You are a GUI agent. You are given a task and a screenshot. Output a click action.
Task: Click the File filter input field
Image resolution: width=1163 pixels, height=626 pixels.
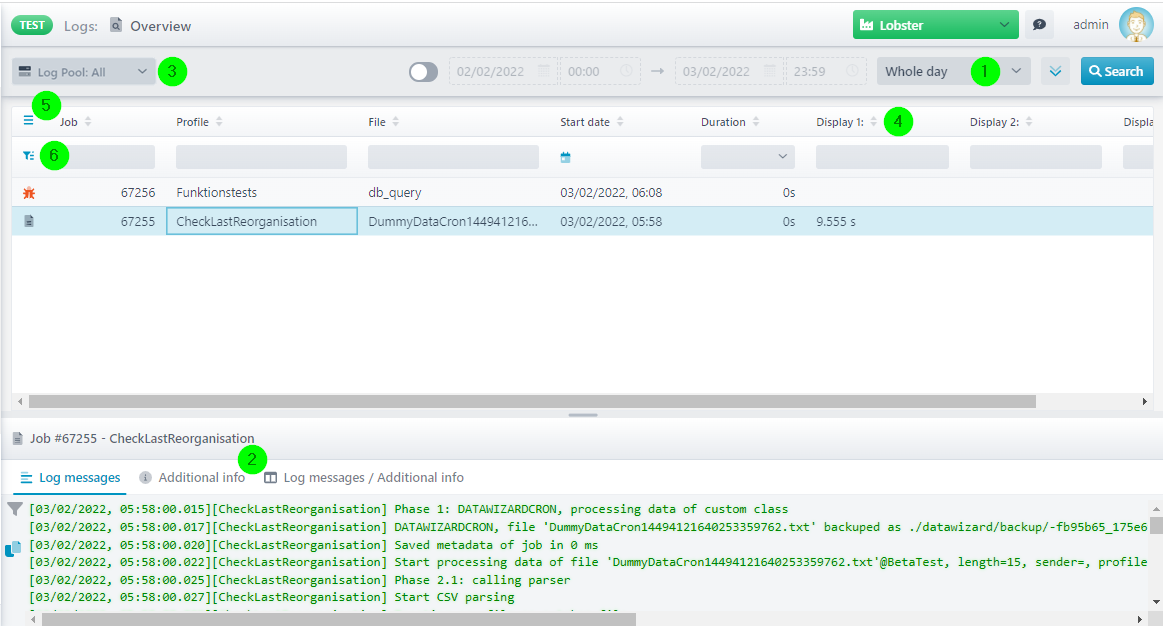[453, 156]
